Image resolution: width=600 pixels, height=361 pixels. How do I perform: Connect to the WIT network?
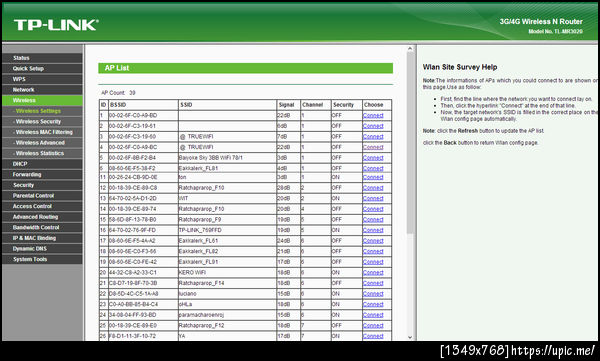tap(373, 198)
